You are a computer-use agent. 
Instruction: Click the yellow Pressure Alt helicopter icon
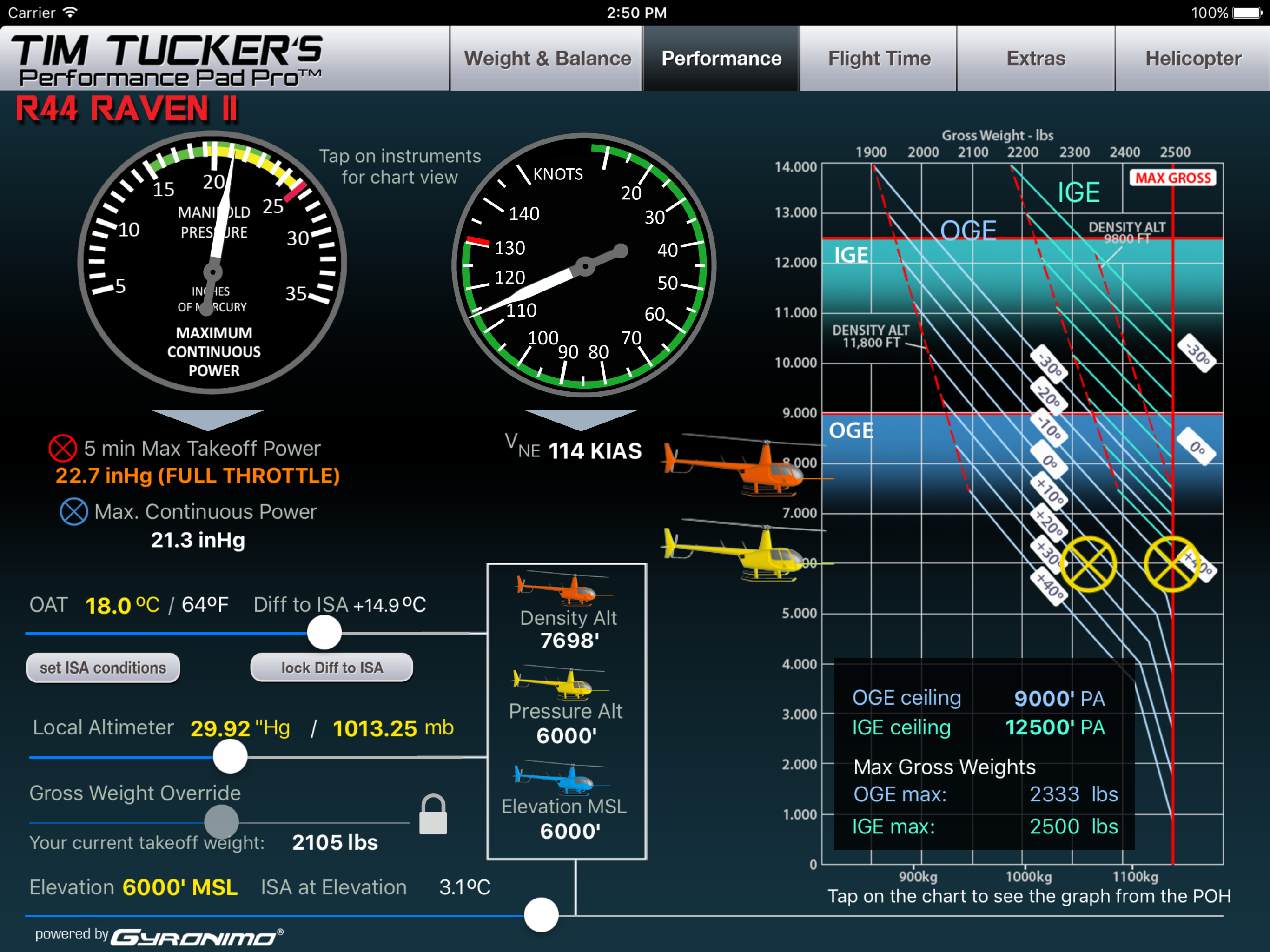click(560, 682)
